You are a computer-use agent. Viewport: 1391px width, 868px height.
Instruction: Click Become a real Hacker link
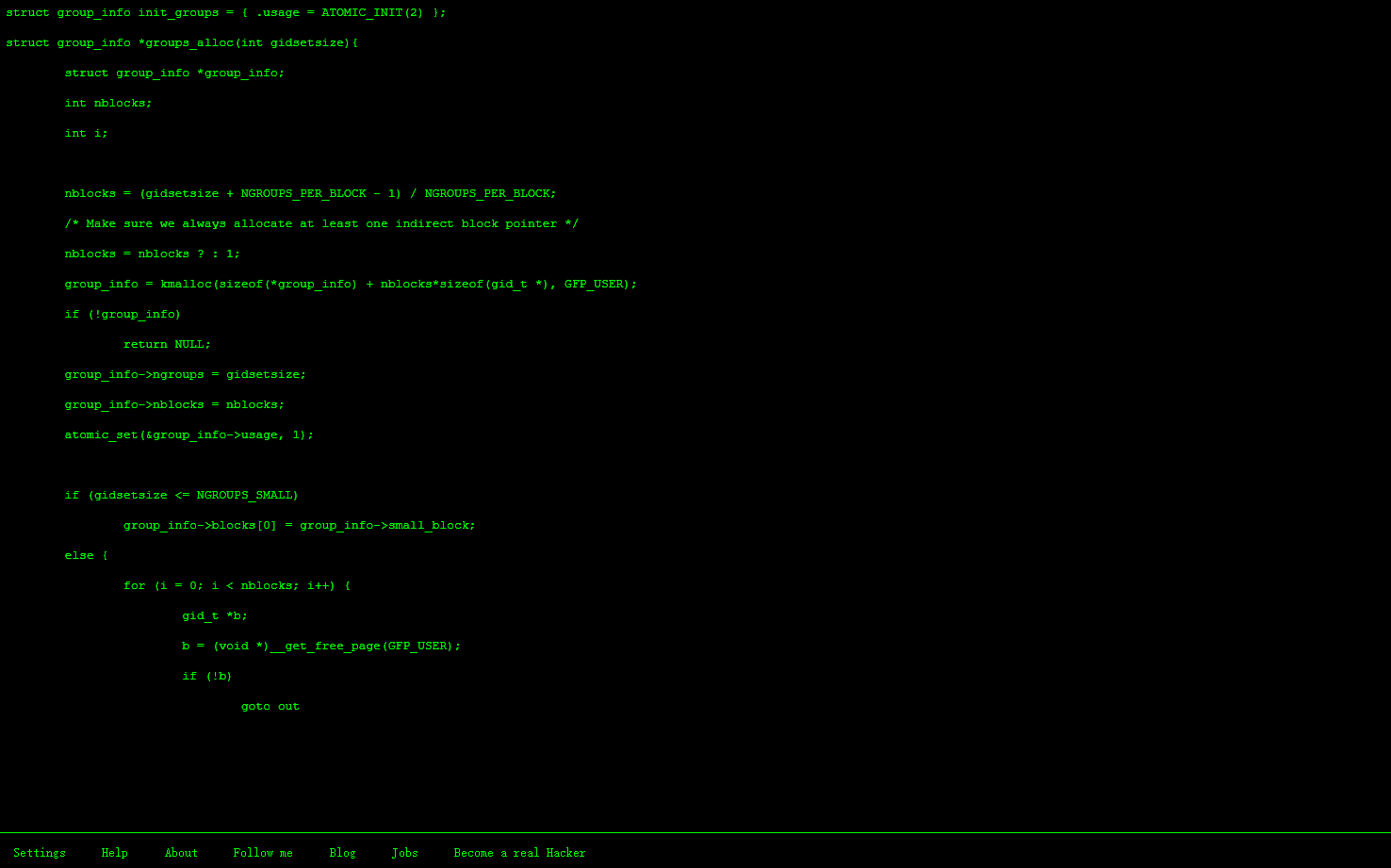[519, 853]
